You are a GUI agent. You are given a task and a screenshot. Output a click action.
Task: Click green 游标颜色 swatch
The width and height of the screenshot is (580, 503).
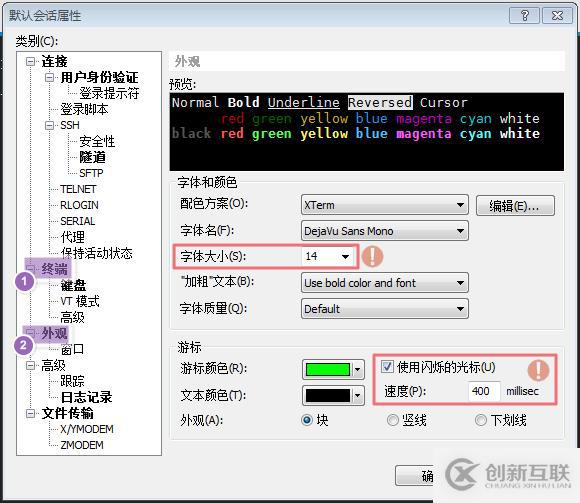[328, 369]
